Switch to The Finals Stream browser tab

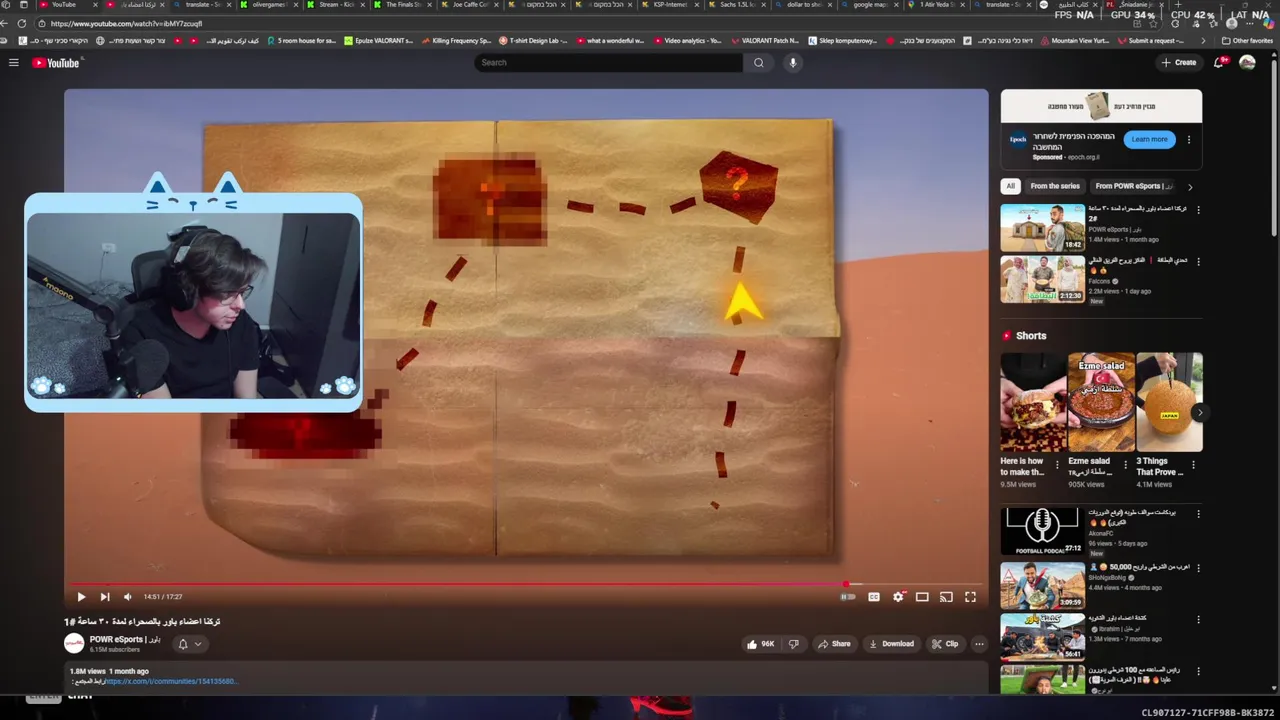401,5
